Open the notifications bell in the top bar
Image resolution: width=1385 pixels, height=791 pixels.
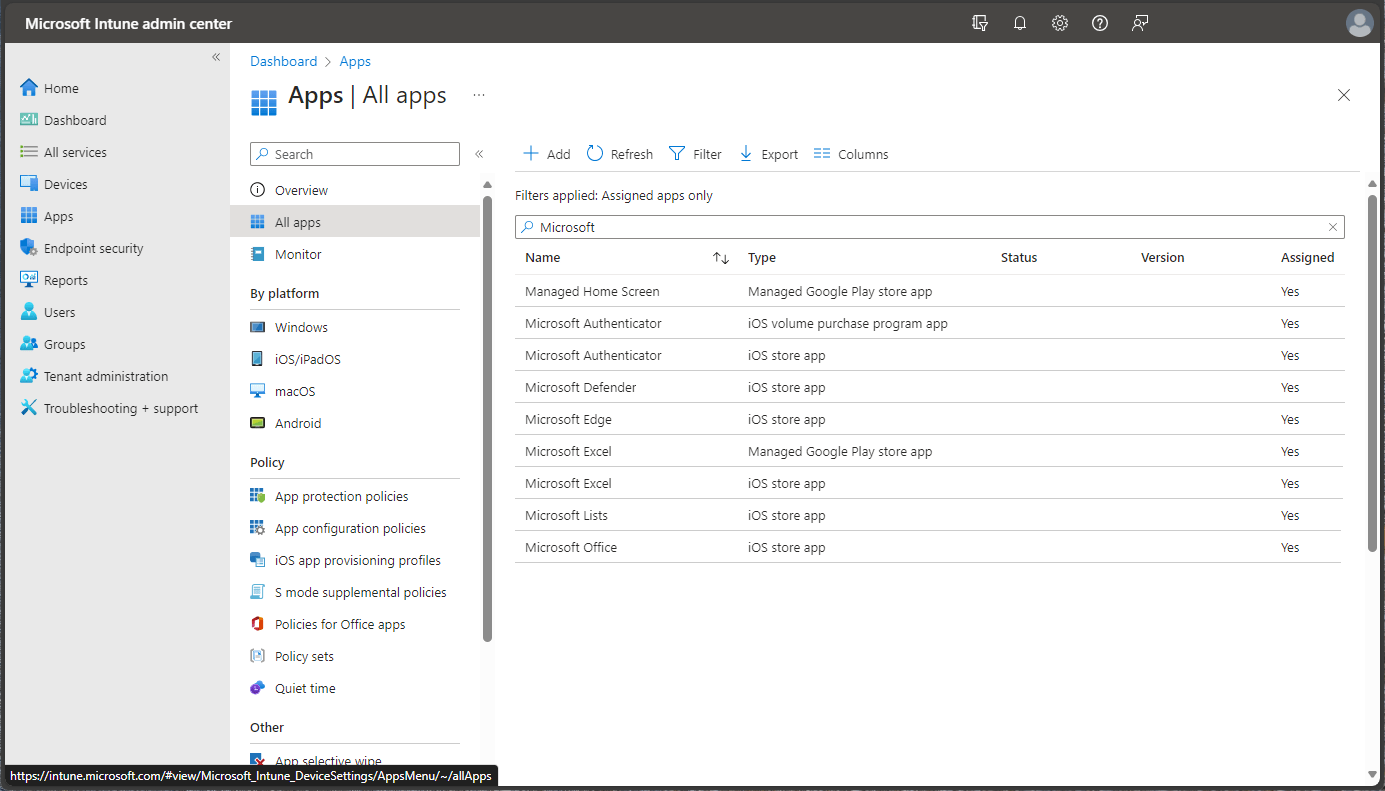click(1020, 22)
